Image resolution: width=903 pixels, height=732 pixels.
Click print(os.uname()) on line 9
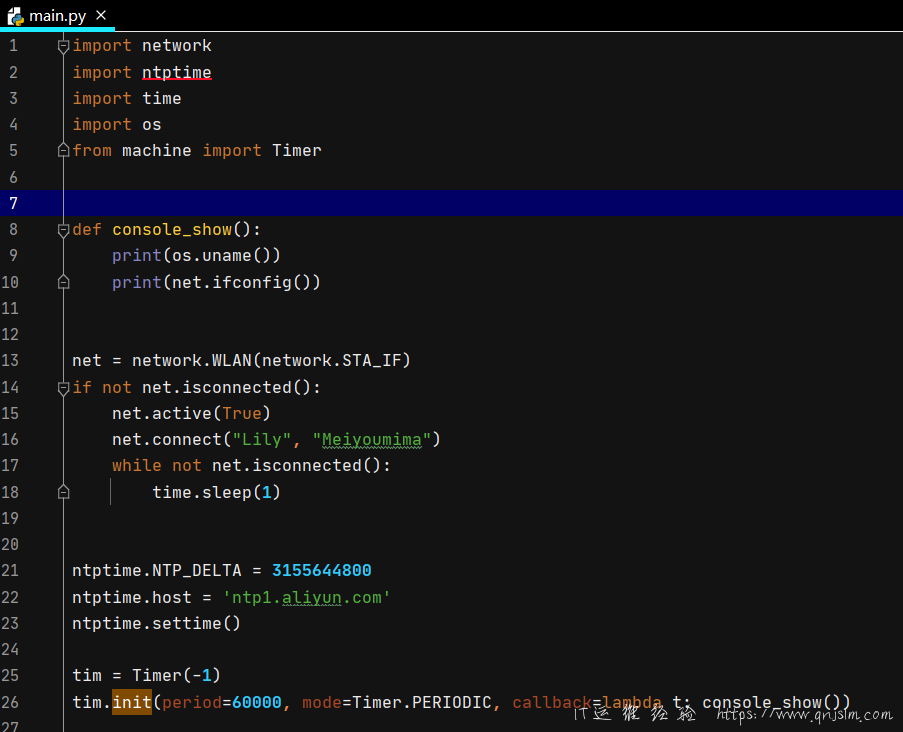[x=196, y=256]
